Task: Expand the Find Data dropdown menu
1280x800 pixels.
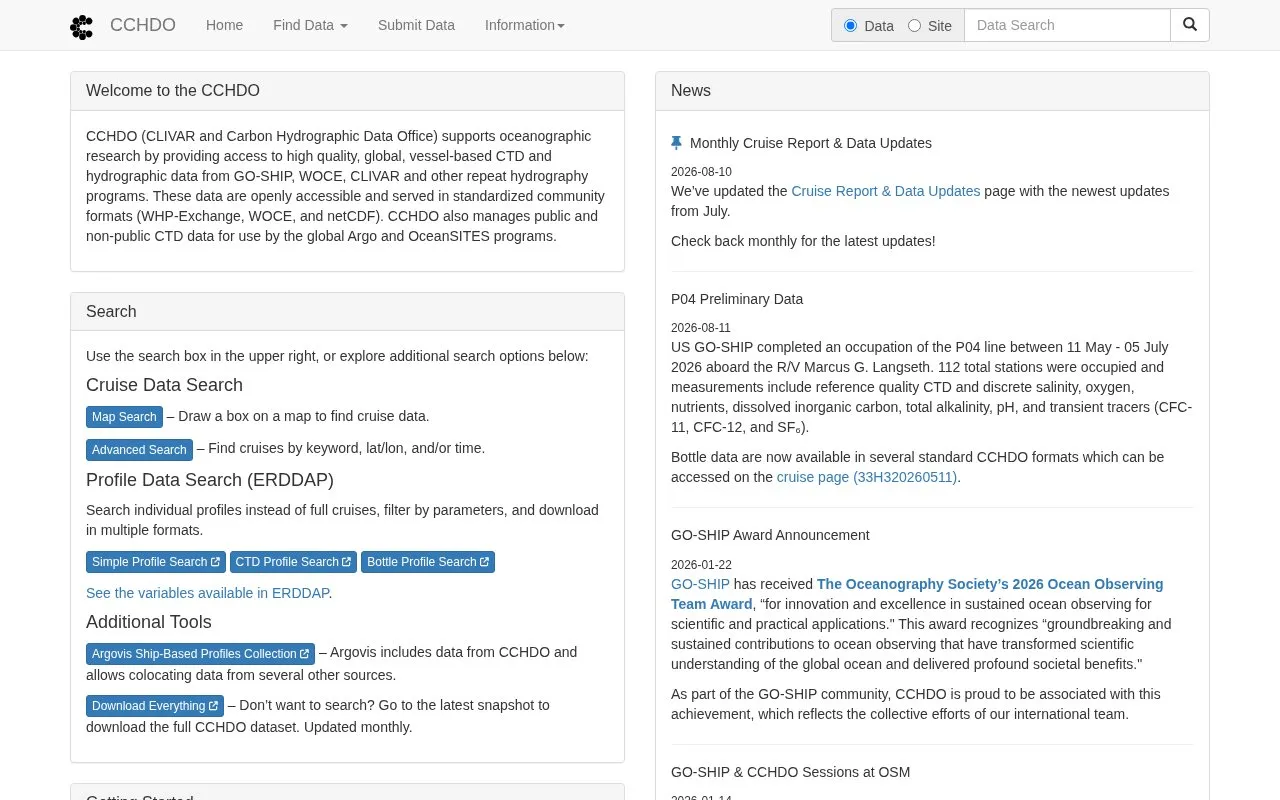Action: (310, 25)
